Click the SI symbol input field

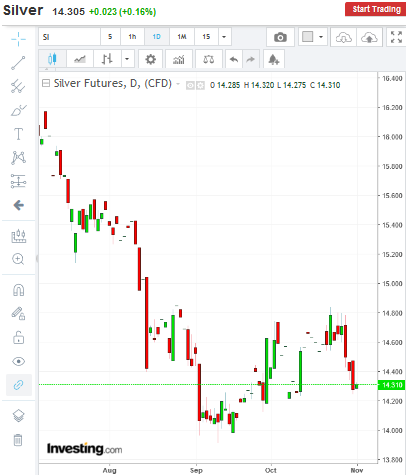(69, 37)
